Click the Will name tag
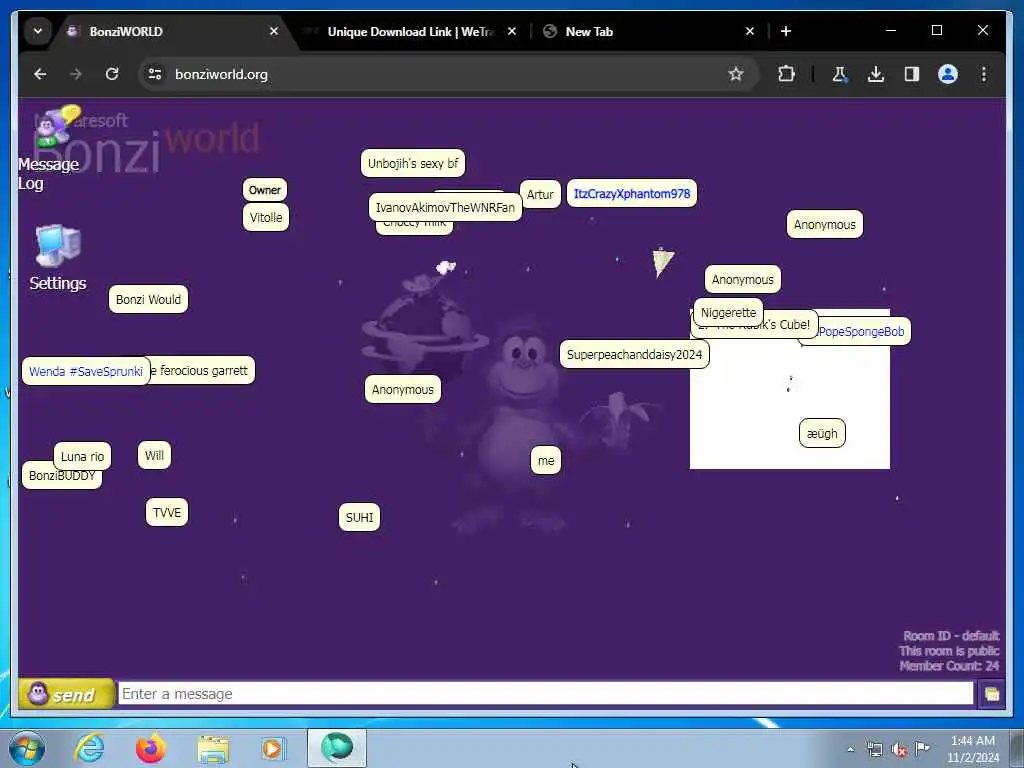1024x768 pixels. [154, 455]
